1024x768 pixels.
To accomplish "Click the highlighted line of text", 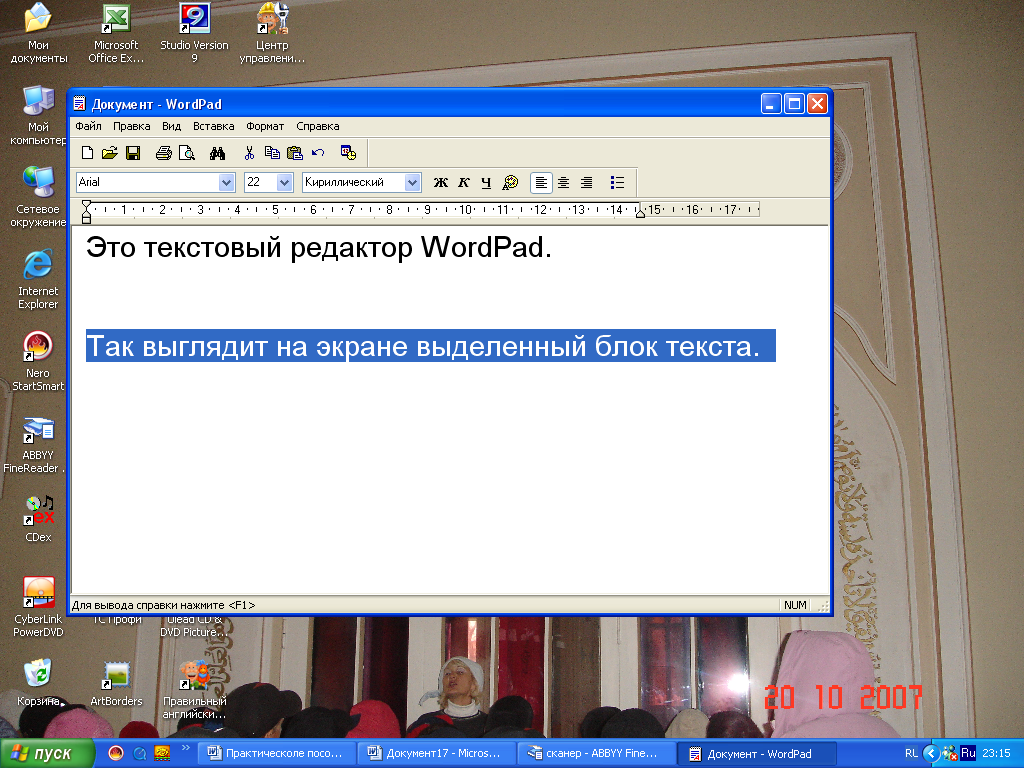I will [430, 346].
